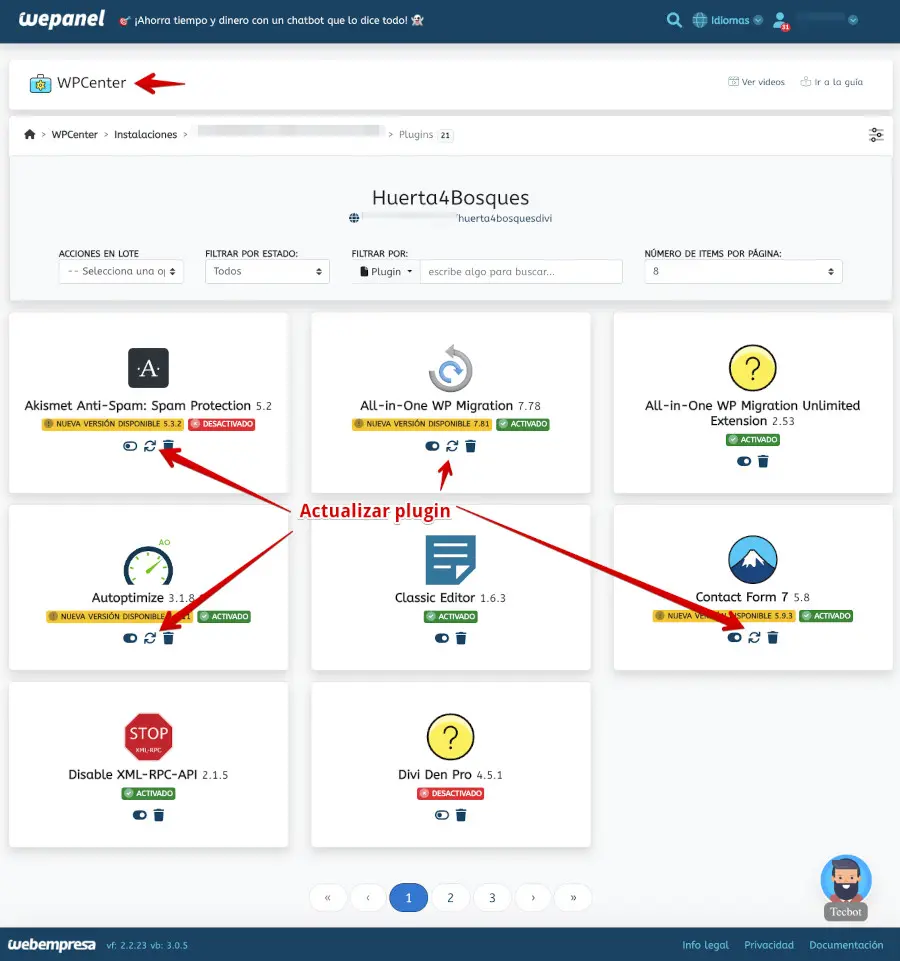The width and height of the screenshot is (900, 961).
Task: Update the Akismet Anti-Spam plugin
Action: pyautogui.click(x=150, y=446)
